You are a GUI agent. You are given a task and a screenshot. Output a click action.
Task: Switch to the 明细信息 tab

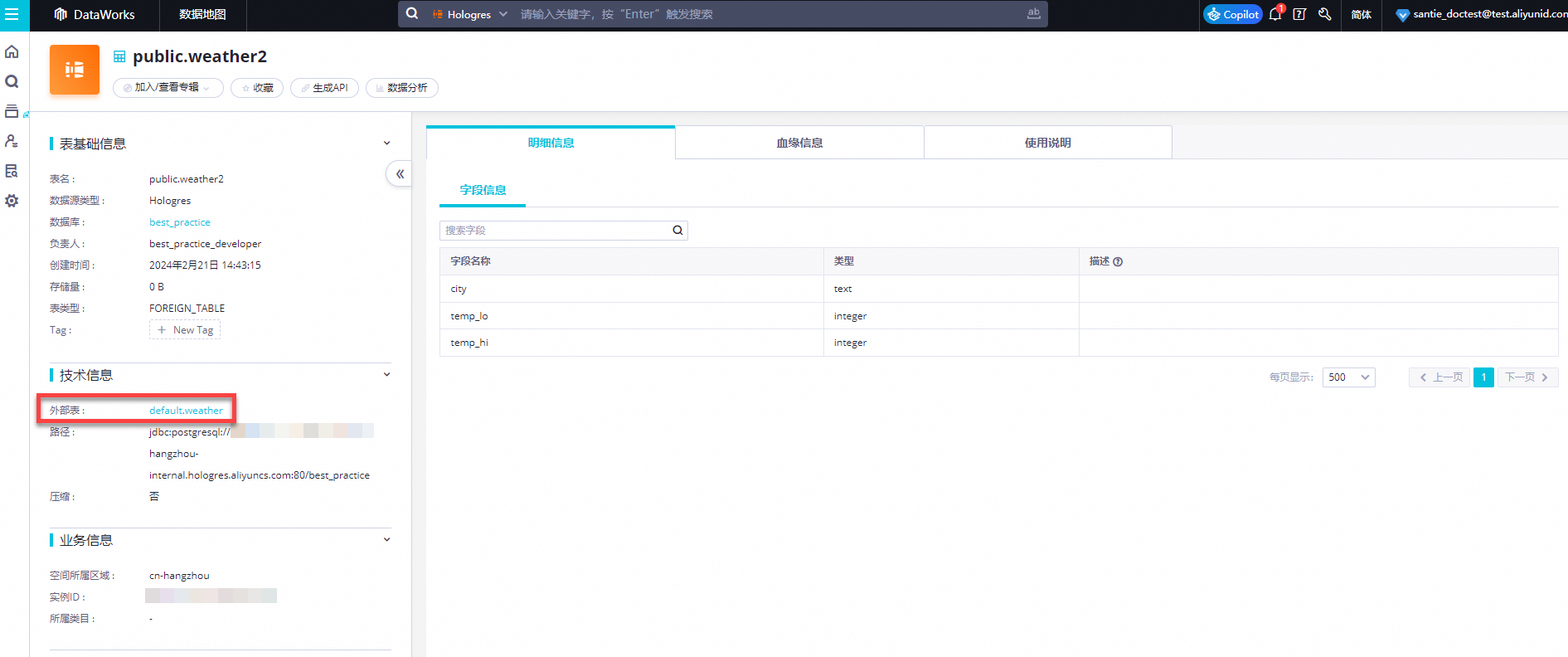pos(551,143)
